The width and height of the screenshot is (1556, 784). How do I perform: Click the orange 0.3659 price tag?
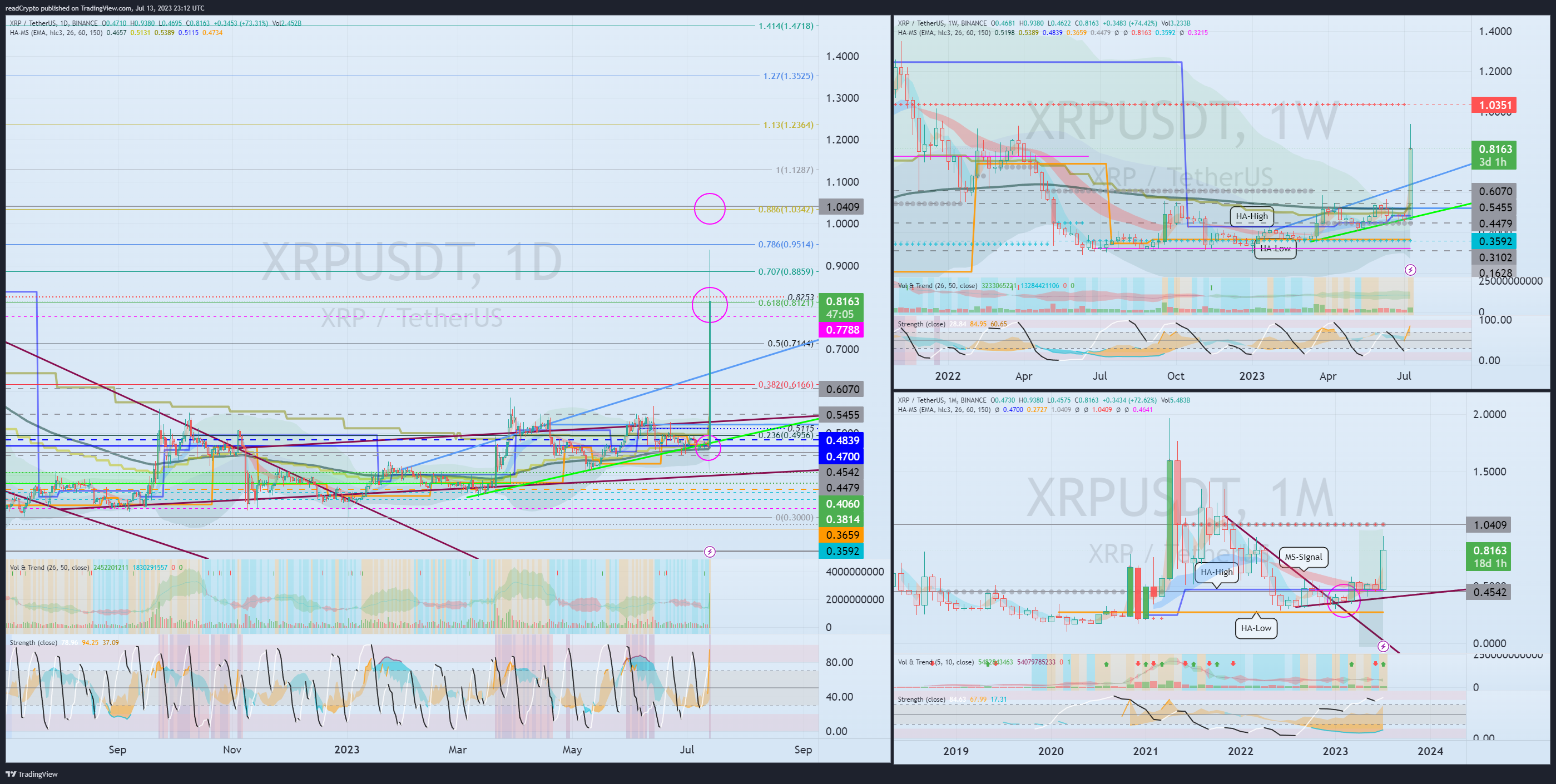(841, 535)
